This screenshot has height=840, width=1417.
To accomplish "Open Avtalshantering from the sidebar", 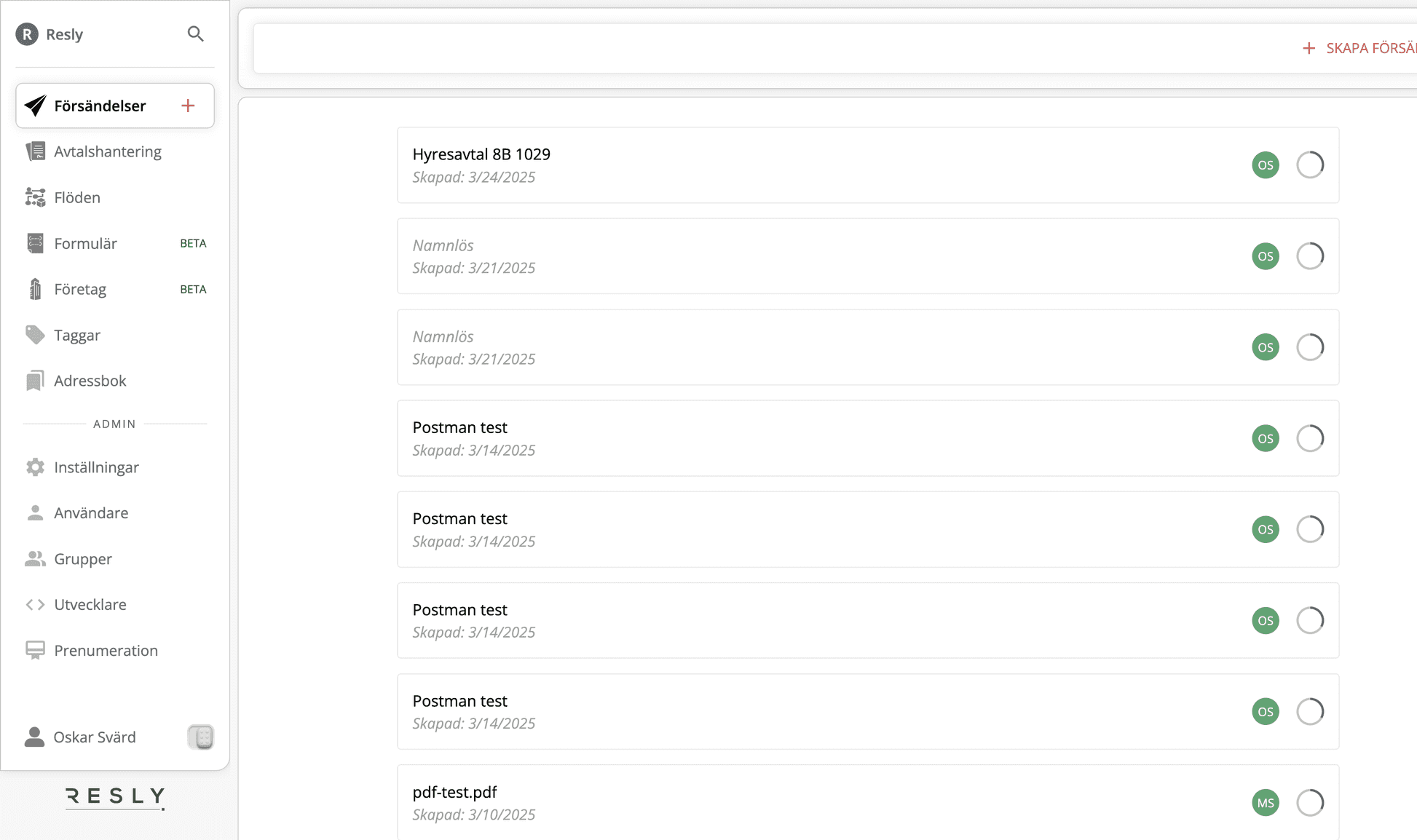I will (x=107, y=151).
